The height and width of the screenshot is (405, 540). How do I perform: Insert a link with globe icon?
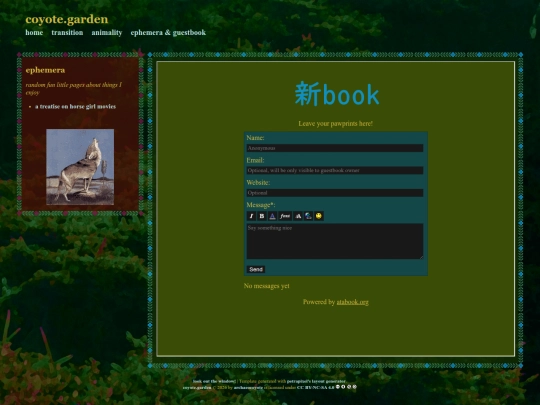pos(308,216)
